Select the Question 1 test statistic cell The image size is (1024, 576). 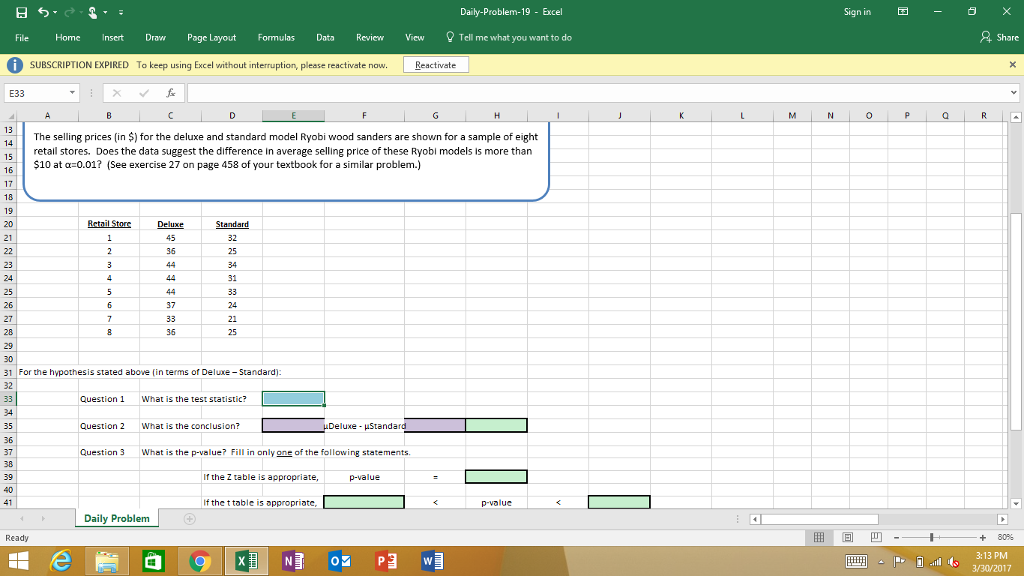[293, 398]
